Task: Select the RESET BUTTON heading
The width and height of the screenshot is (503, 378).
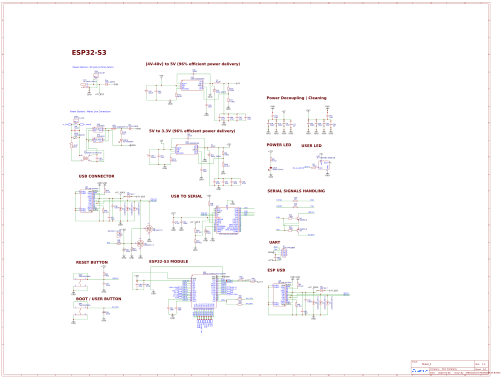Action: click(92, 263)
